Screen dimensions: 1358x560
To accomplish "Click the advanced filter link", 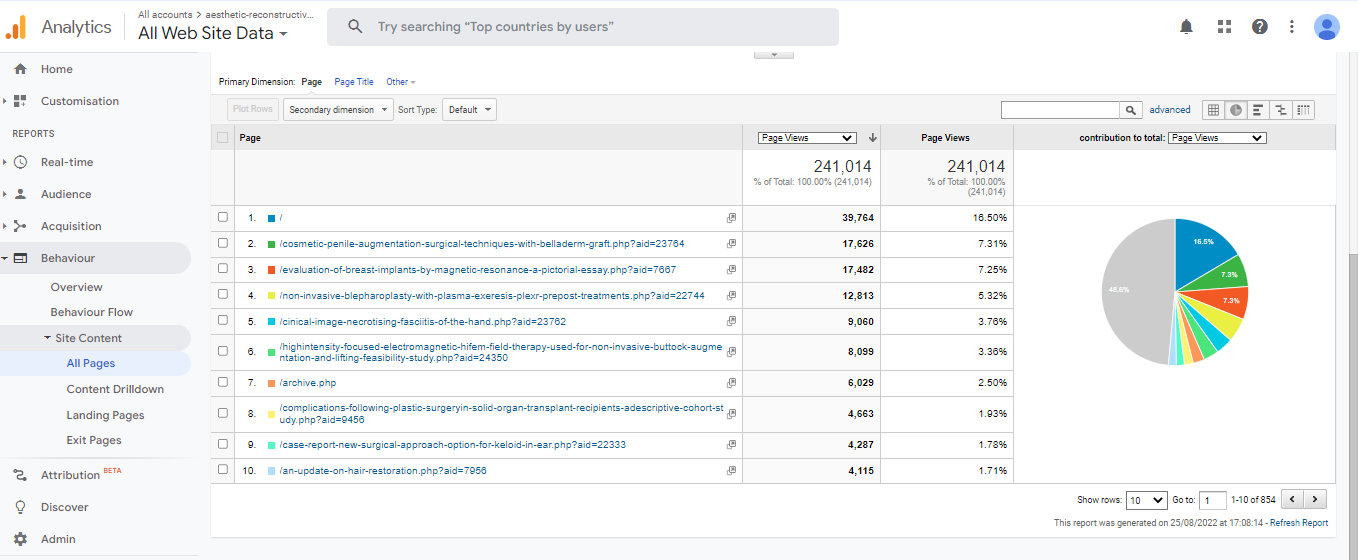I will point(1169,110).
